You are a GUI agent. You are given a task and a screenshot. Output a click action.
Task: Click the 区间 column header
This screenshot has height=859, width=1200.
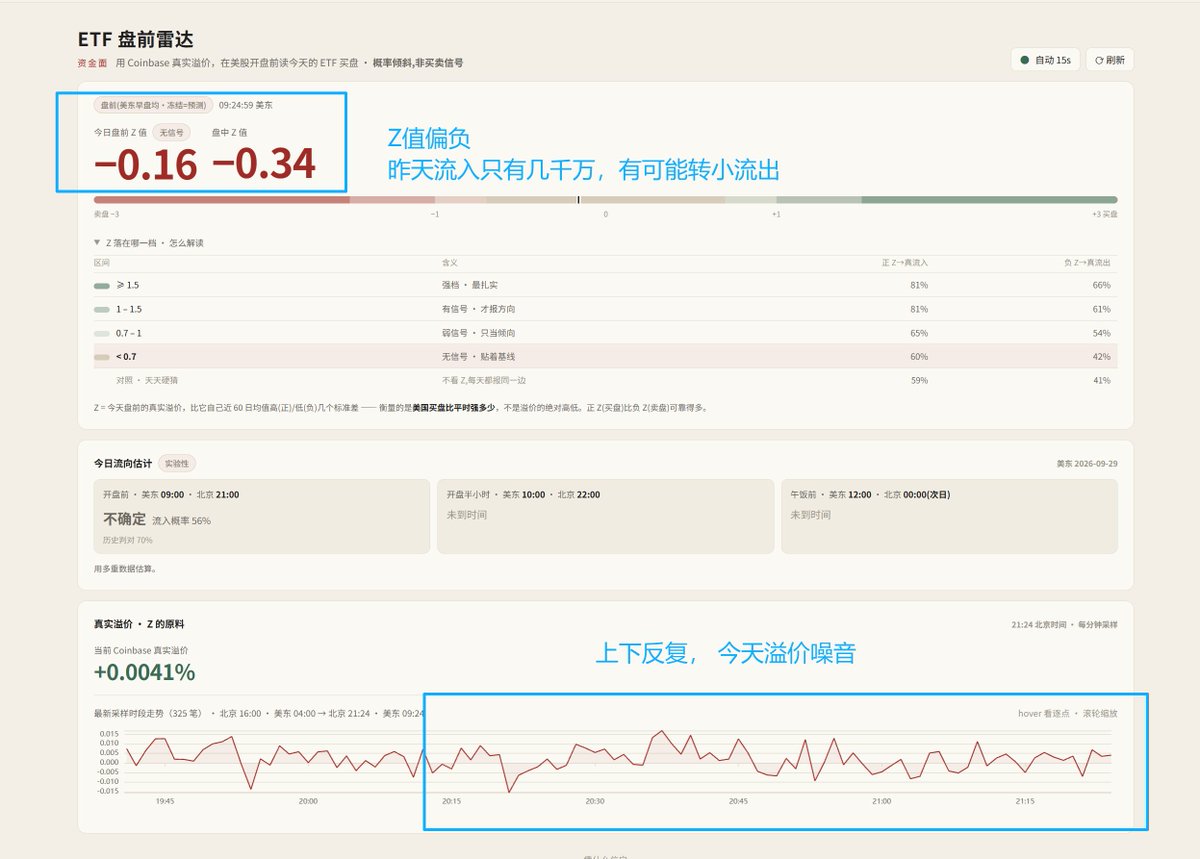coord(101,262)
